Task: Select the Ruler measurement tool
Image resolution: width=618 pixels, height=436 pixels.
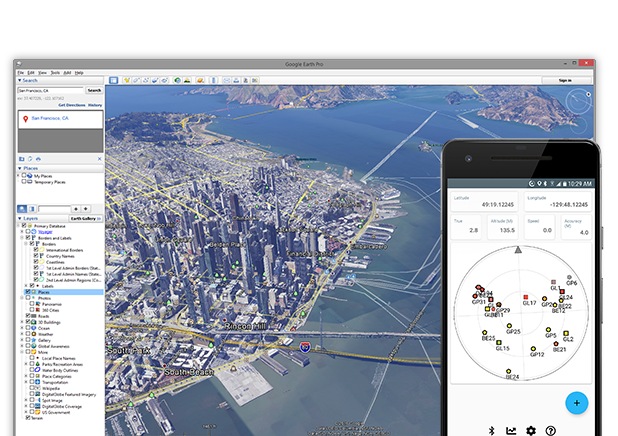Action: pos(214,80)
